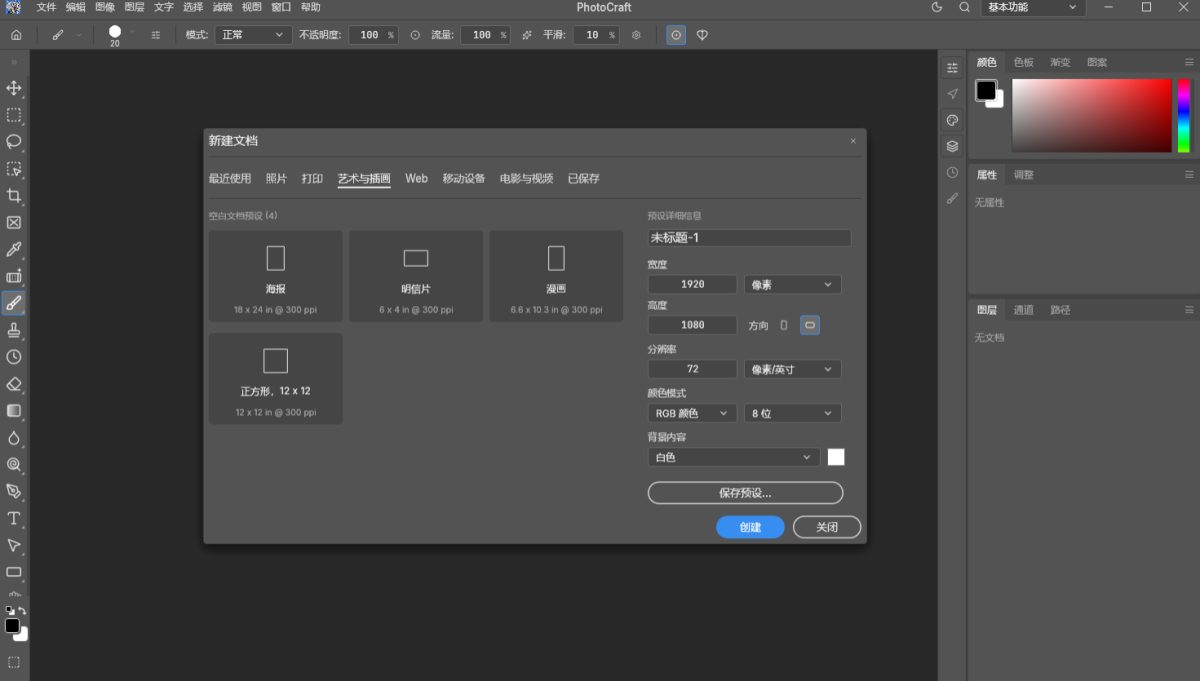Select the History Brush clock tool
1200x681 pixels.
point(14,357)
